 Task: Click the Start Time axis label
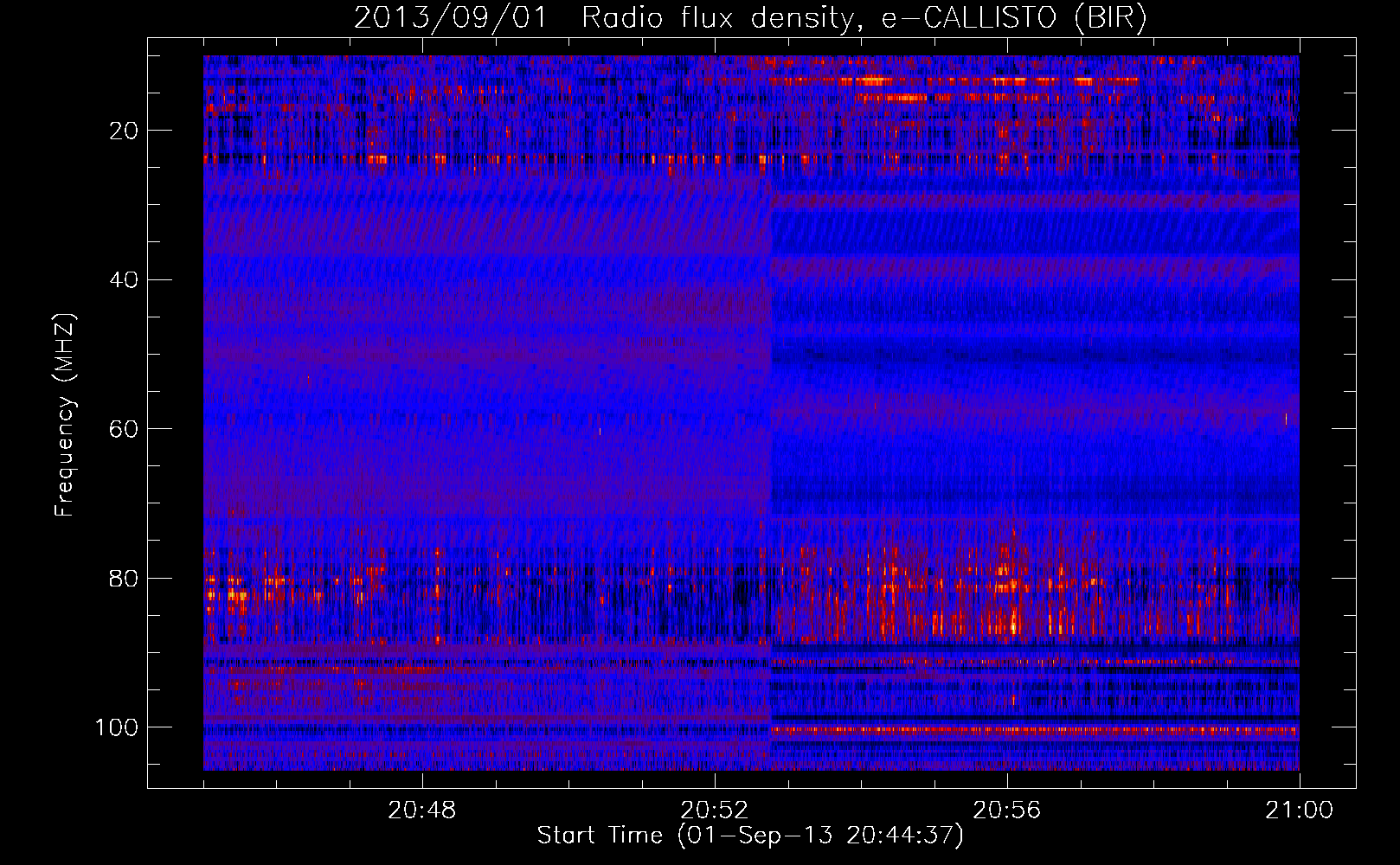click(750, 836)
